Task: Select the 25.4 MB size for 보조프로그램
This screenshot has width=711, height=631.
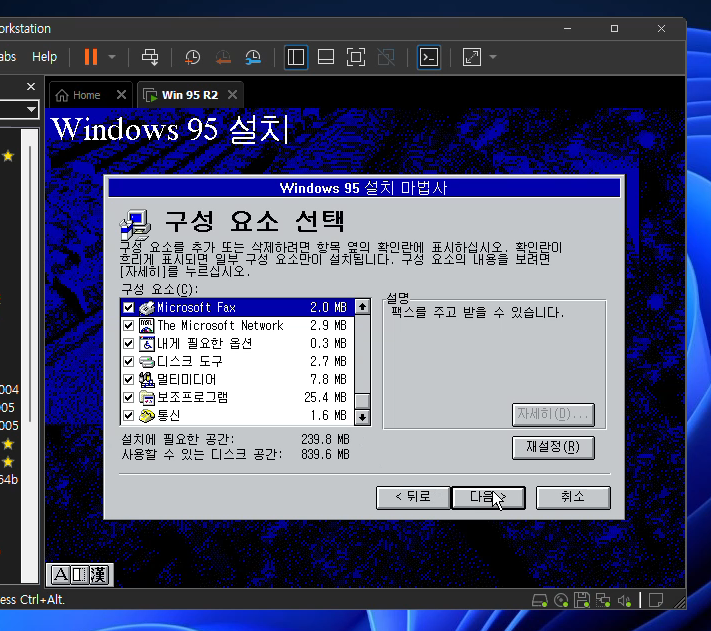Action: tap(325, 398)
